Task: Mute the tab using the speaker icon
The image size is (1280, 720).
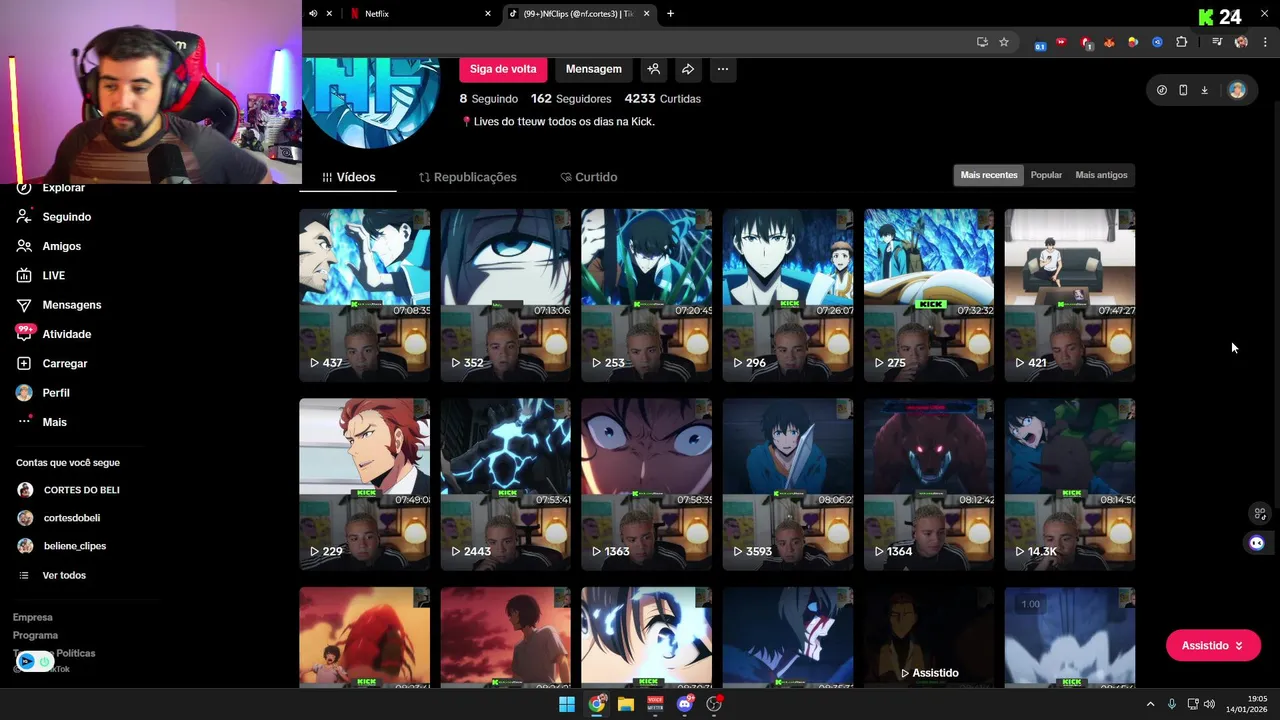Action: [x=313, y=13]
